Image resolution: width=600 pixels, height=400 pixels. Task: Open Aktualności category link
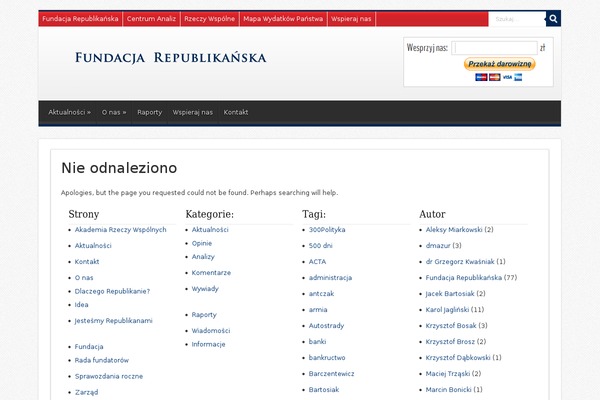coord(210,230)
